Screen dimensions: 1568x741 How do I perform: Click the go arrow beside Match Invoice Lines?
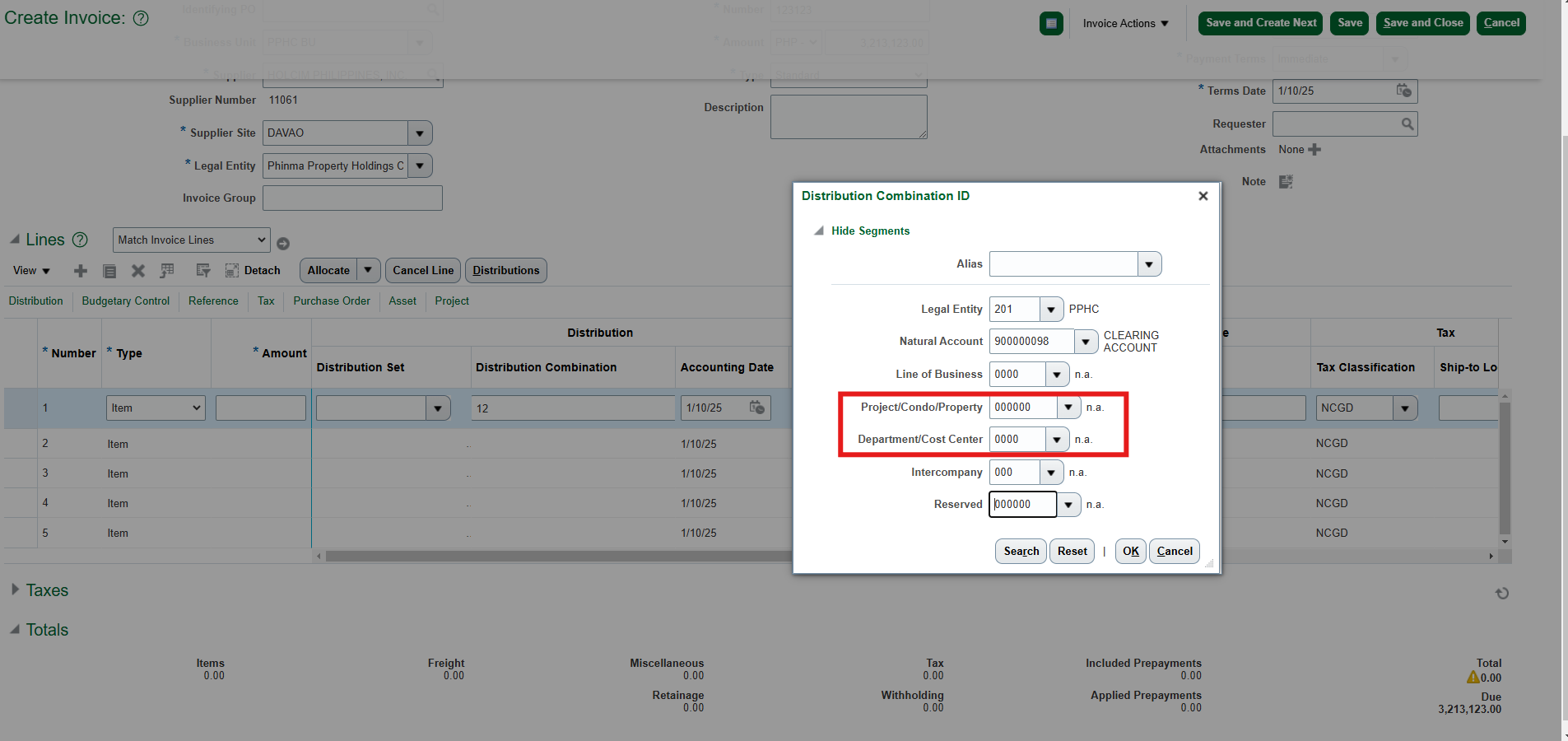point(283,244)
